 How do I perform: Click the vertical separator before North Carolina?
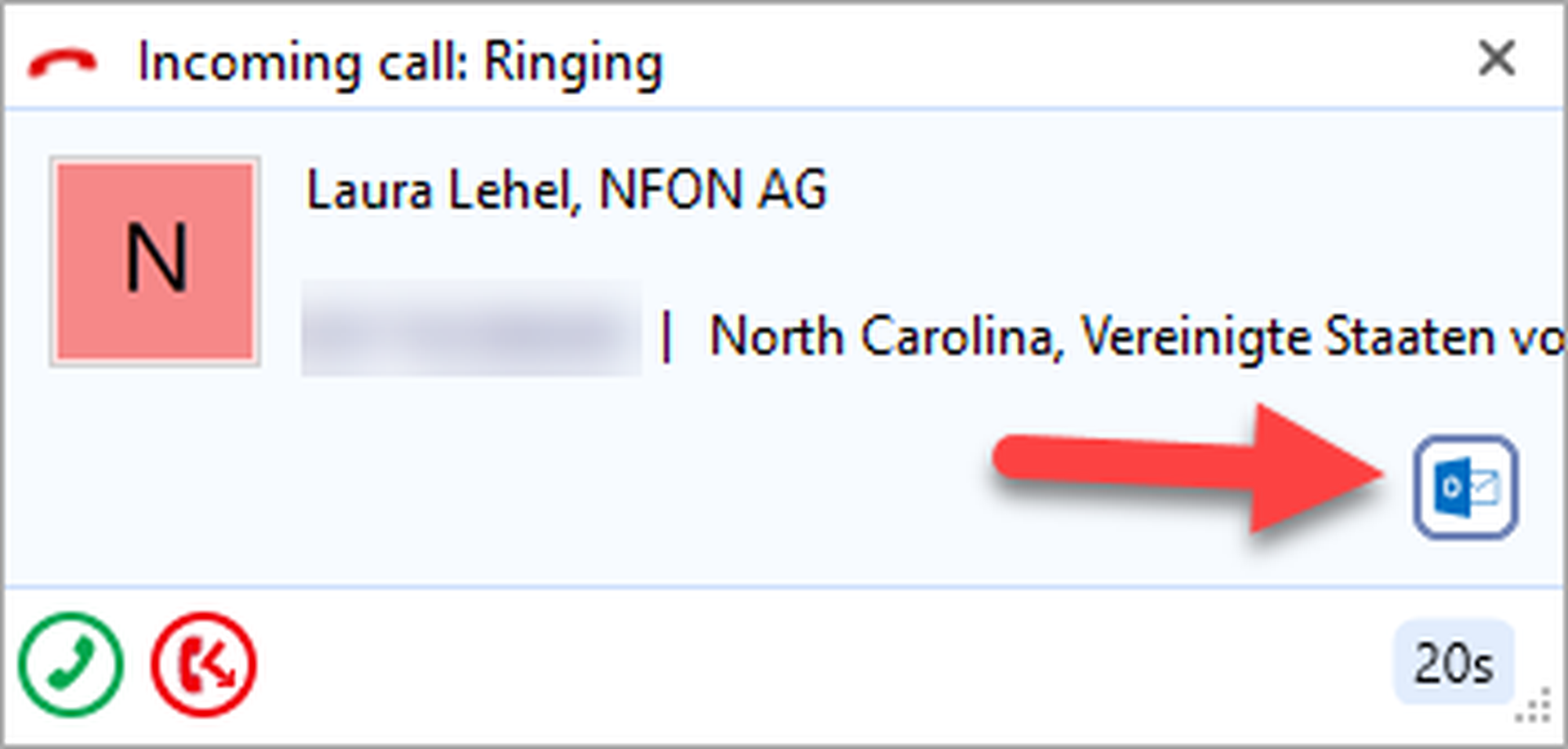(x=666, y=337)
